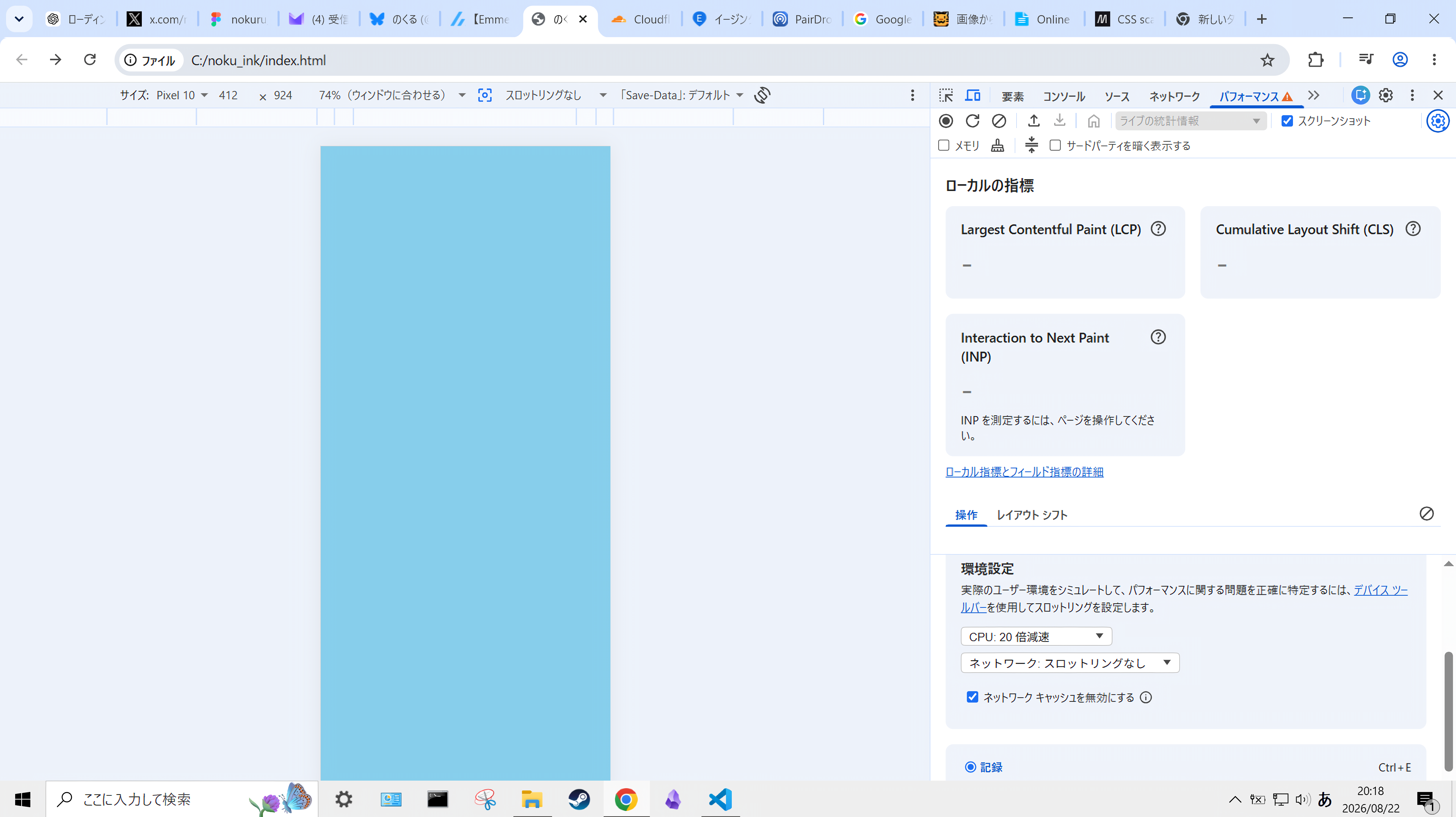This screenshot has height=817, width=1456.
Task: Open help for Cumulative Layout Shift
Action: tap(1413, 229)
